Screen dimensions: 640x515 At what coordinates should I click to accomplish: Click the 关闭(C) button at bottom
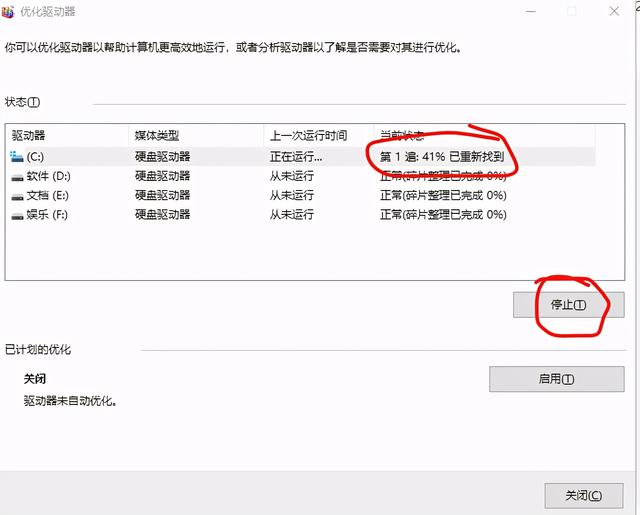[x=584, y=495]
